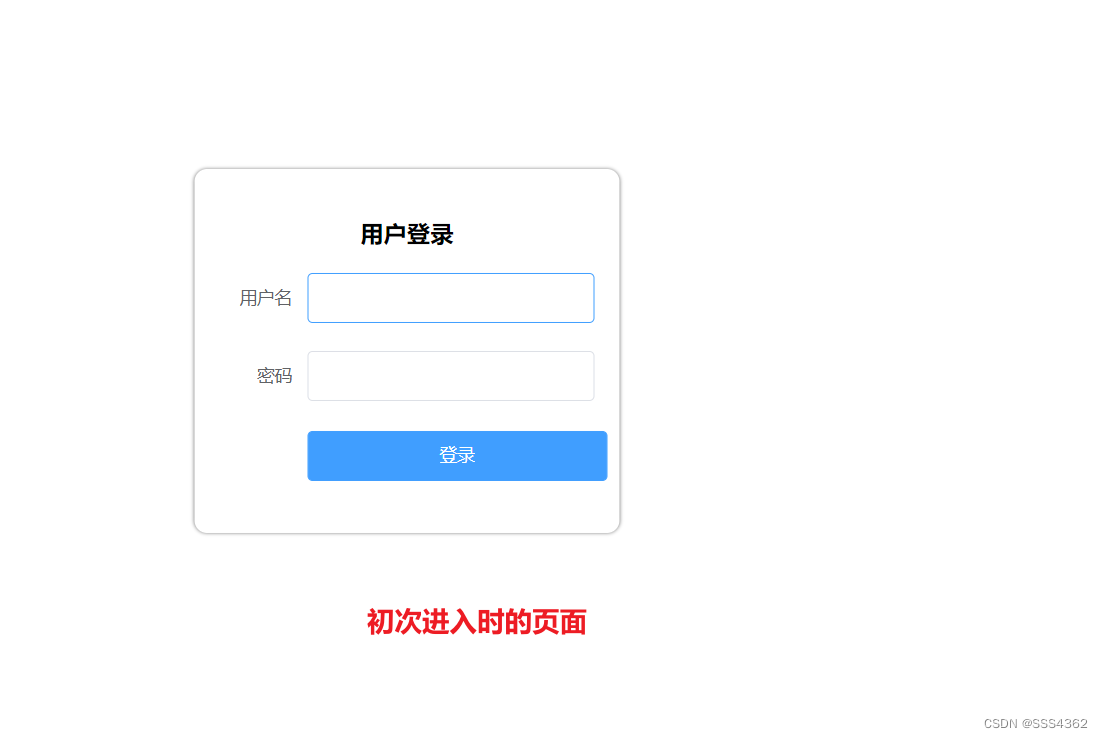Click blank page area right of card
Image resolution: width=1103 pixels, height=738 pixels.
pos(844,352)
